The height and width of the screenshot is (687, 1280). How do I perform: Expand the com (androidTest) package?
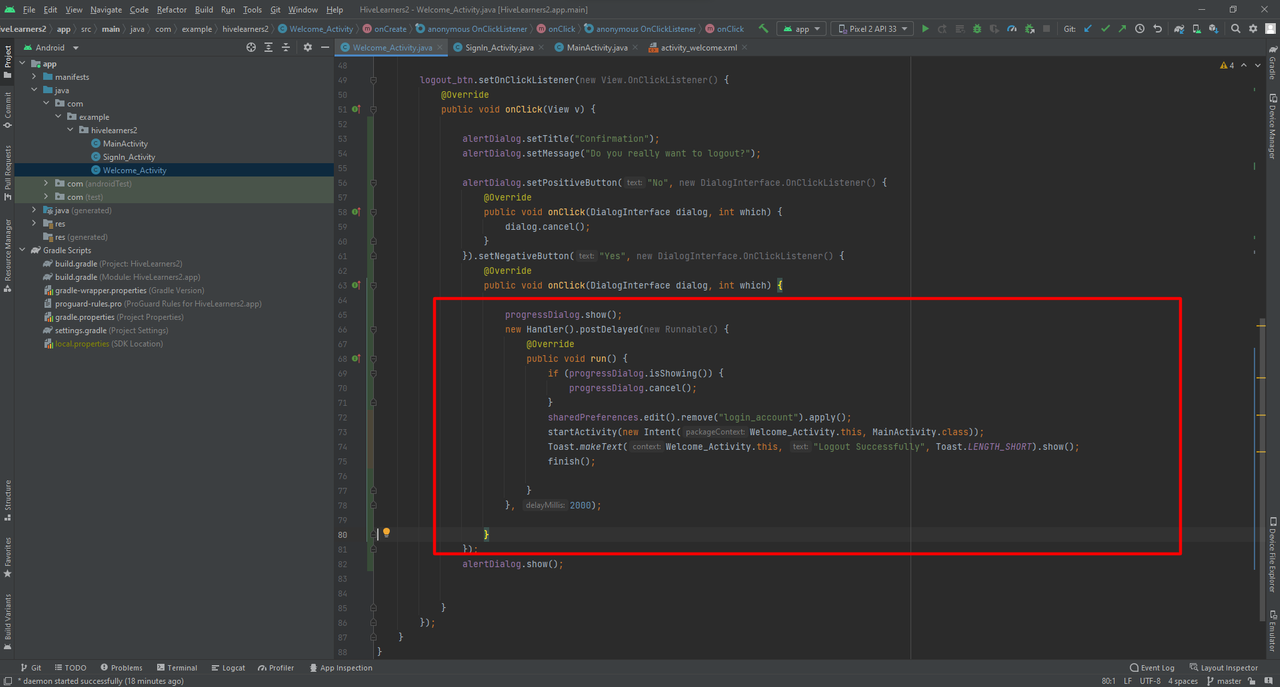[46, 184]
